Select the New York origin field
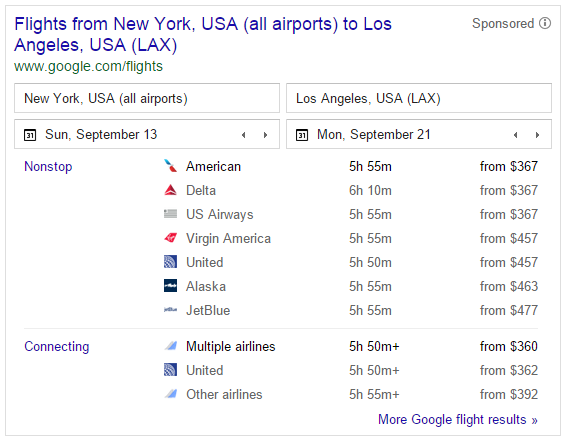Screen dimensions: 564x440 coord(147,98)
